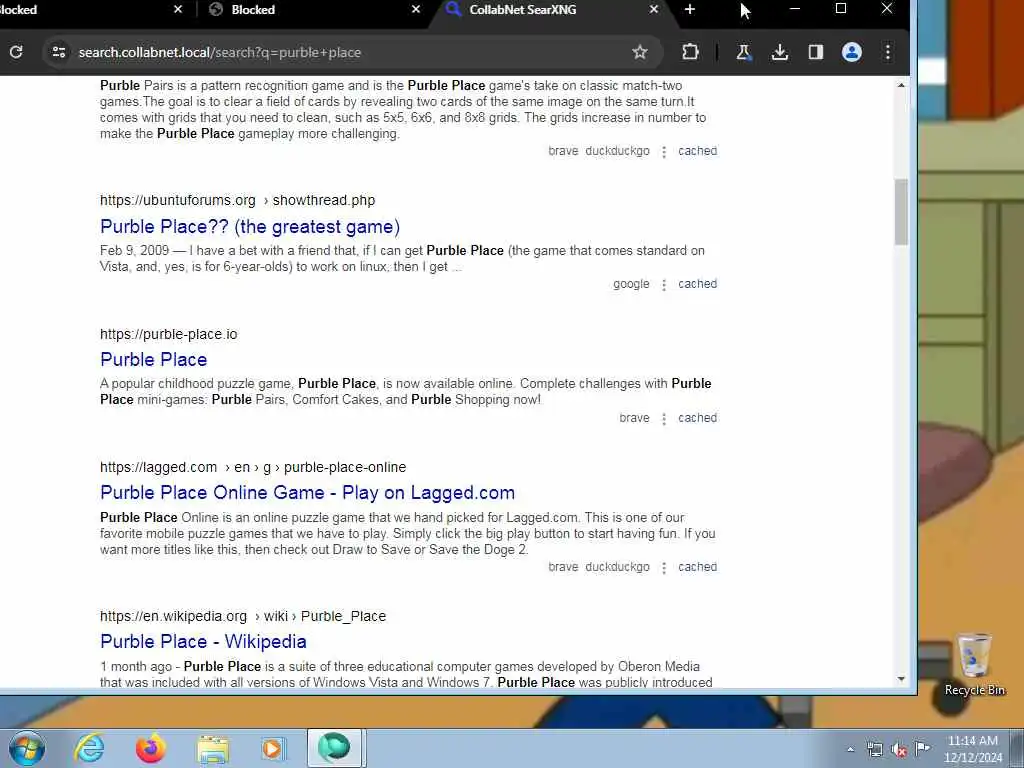Click page scrollbar down arrow
This screenshot has width=1024, height=768.
[901, 679]
